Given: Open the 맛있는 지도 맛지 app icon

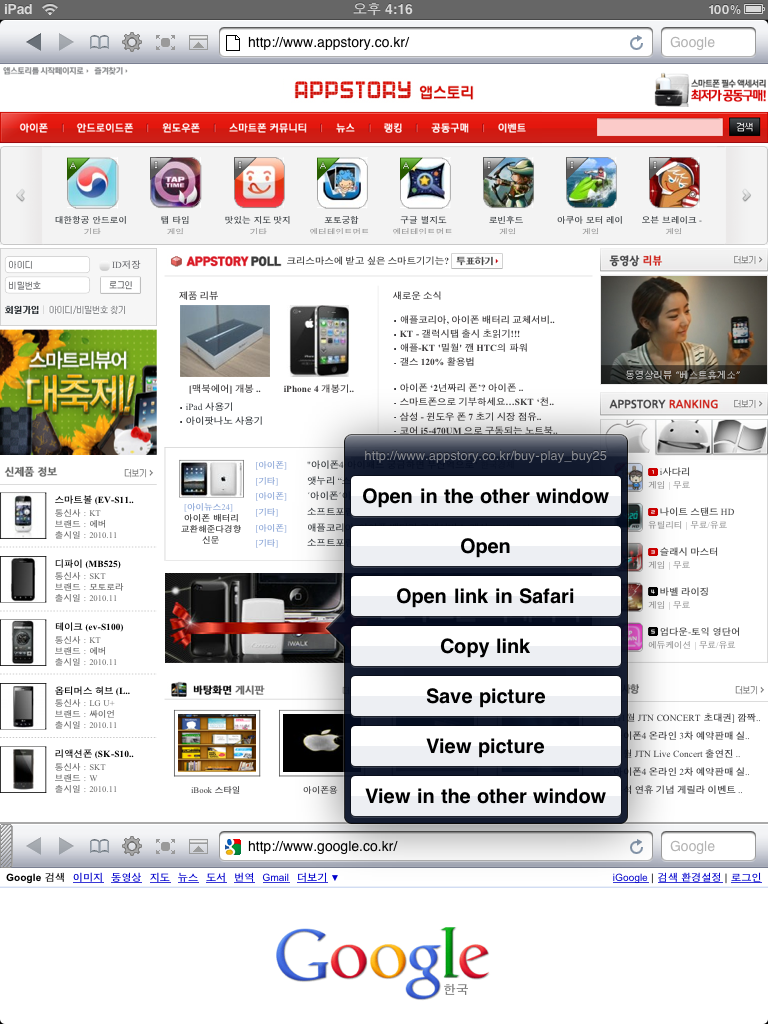Looking at the screenshot, I should [x=259, y=183].
